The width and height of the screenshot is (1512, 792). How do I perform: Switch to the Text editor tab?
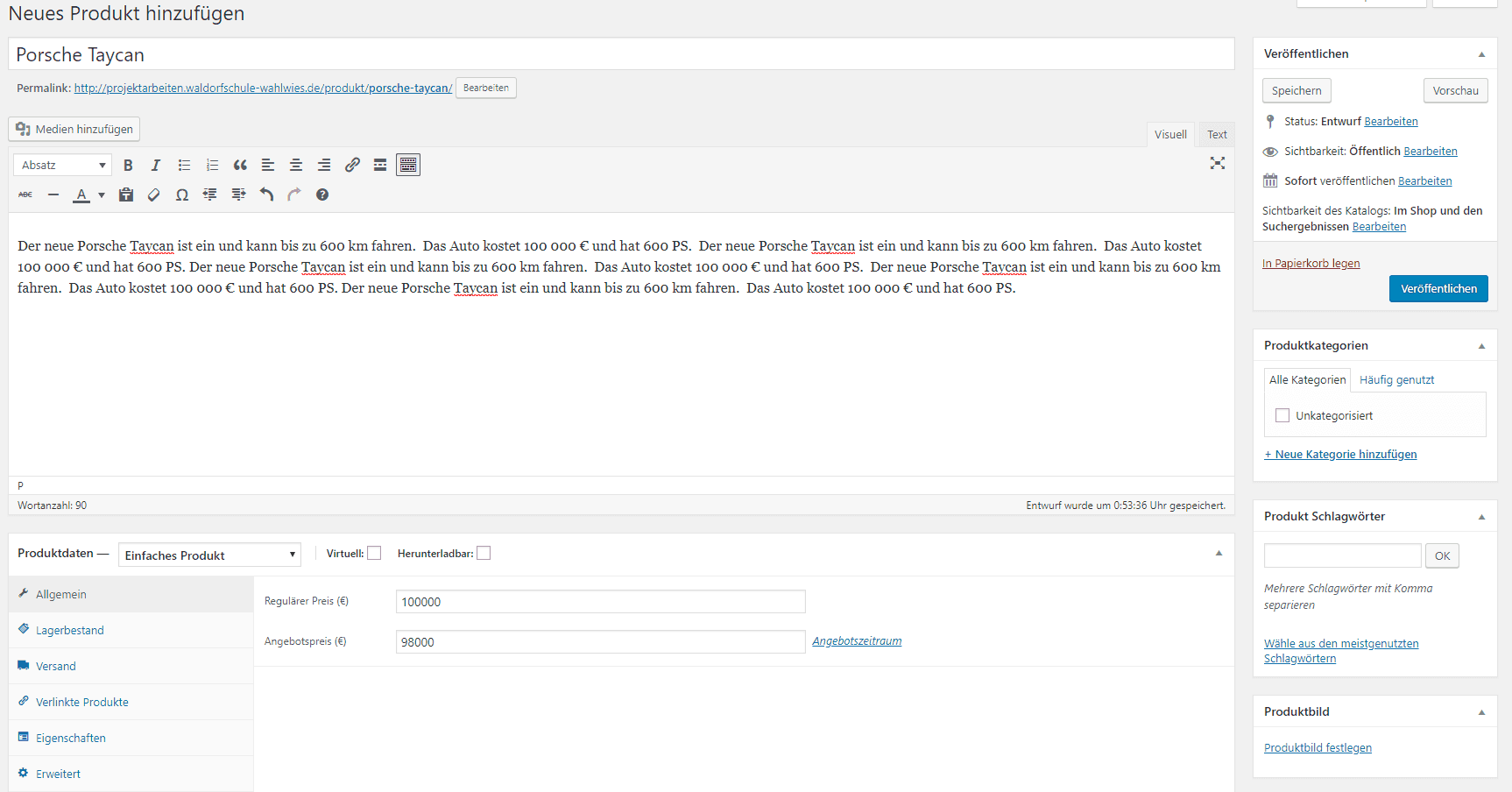point(1217,134)
